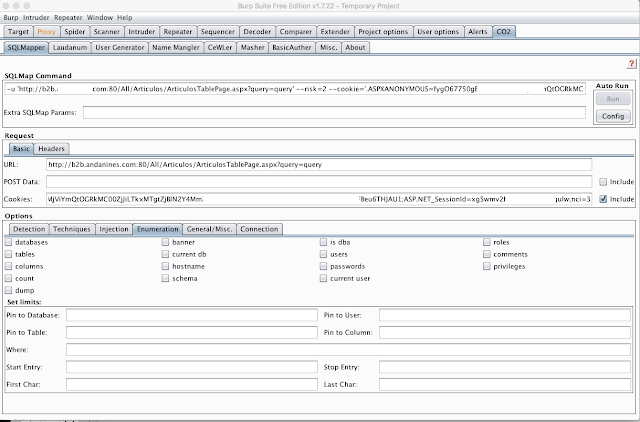
Task: Check the columns option
Action: point(9,266)
